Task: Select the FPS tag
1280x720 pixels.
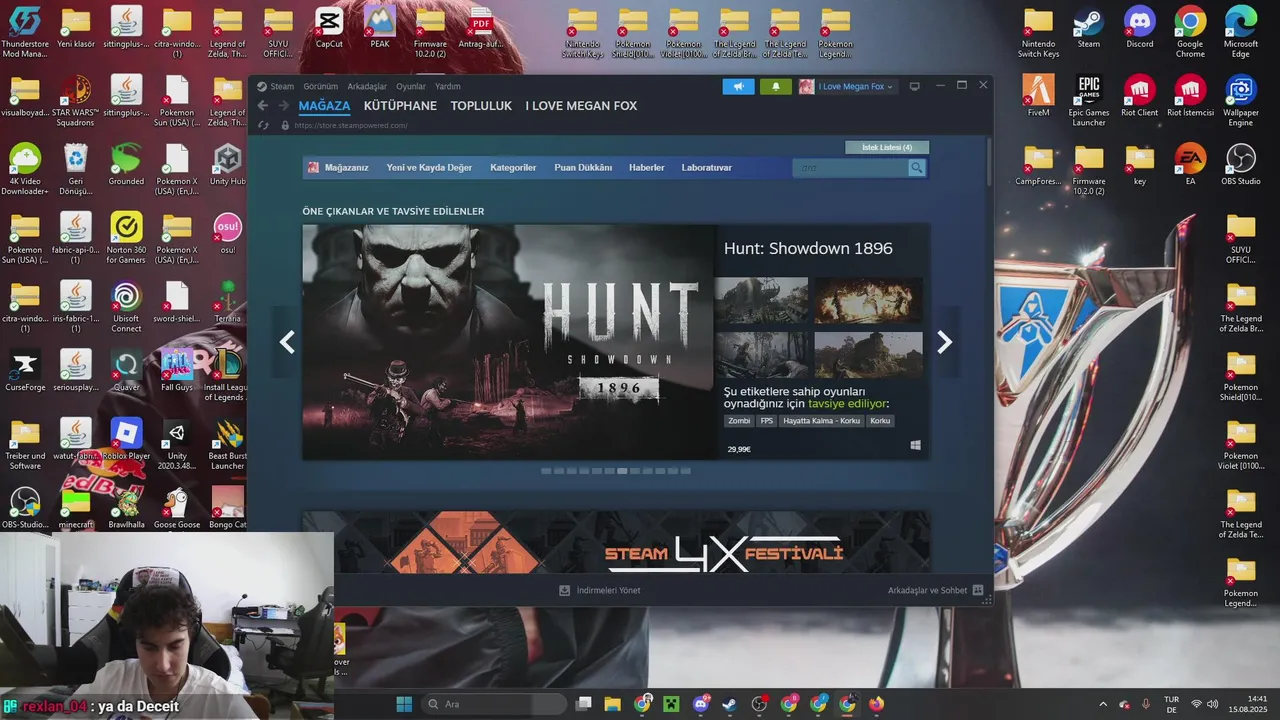Action: coord(767,421)
